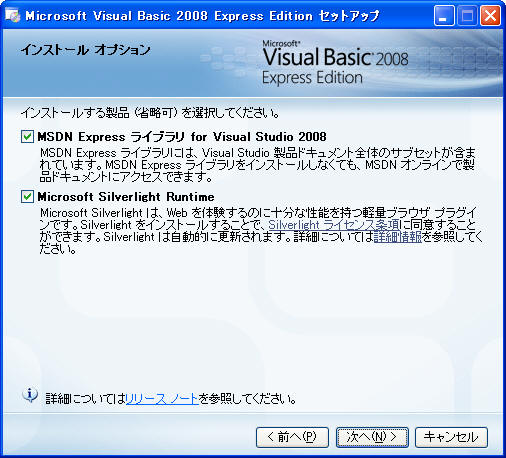Go back with the 前へ(P) button
The image size is (506, 458).
click(292, 437)
